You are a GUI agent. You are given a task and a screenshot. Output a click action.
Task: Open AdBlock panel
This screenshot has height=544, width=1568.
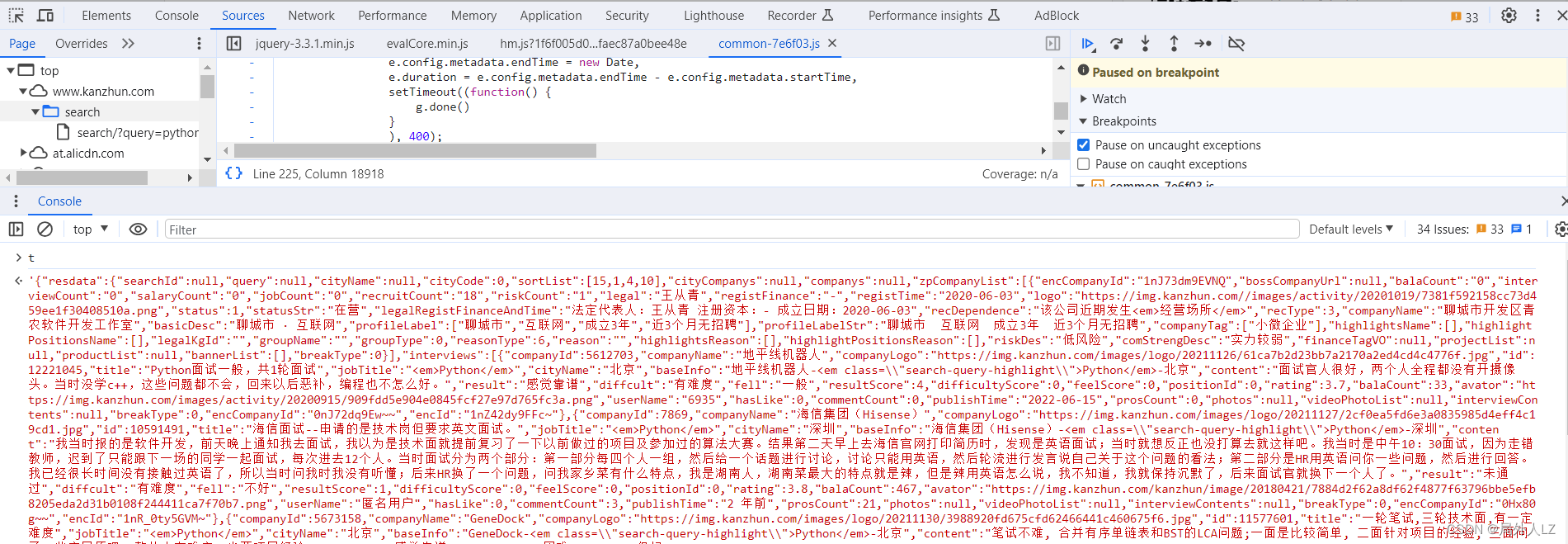(x=1057, y=15)
